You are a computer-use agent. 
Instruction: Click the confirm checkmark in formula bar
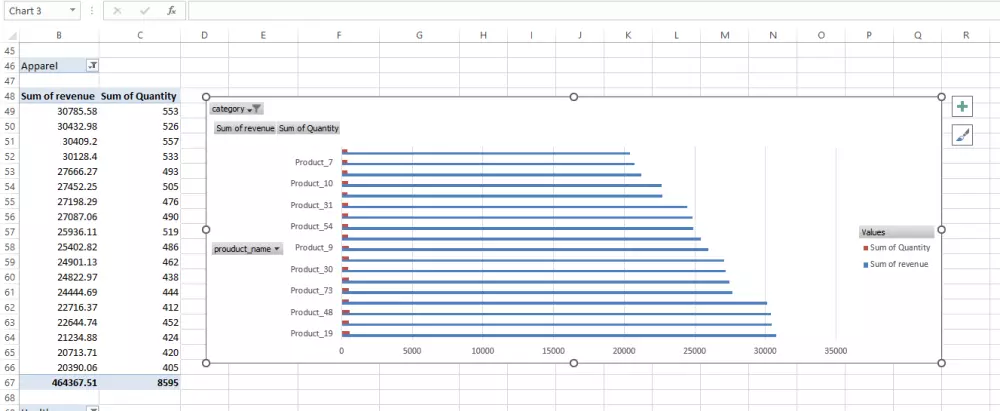(x=145, y=11)
